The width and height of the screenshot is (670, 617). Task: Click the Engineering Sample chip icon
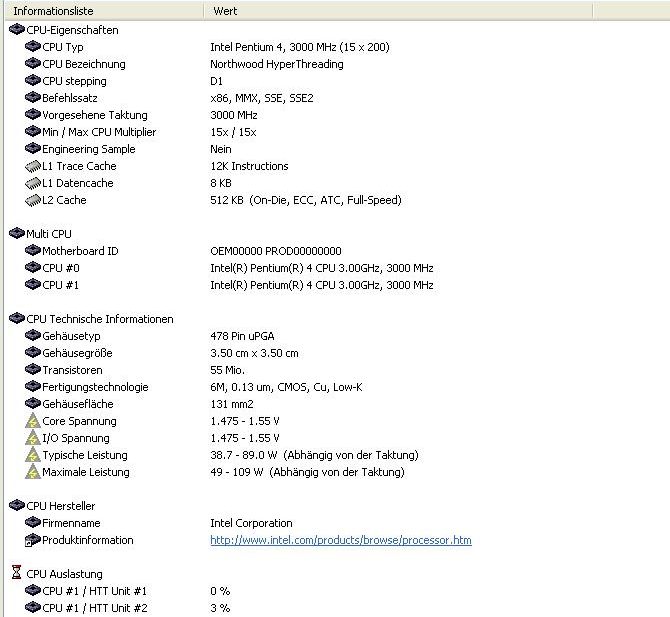[32, 148]
